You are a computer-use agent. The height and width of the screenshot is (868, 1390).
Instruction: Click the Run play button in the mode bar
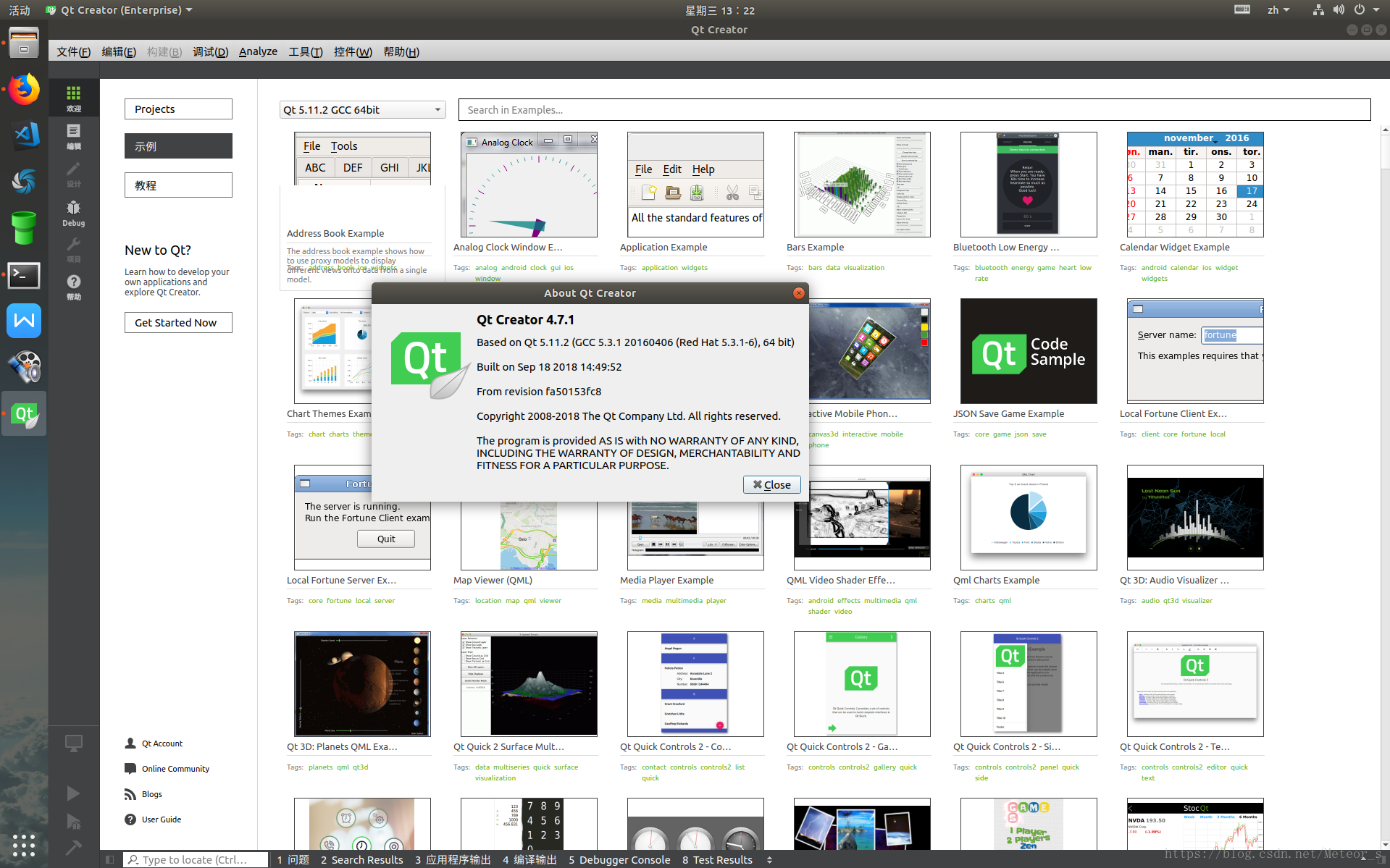click(x=73, y=793)
